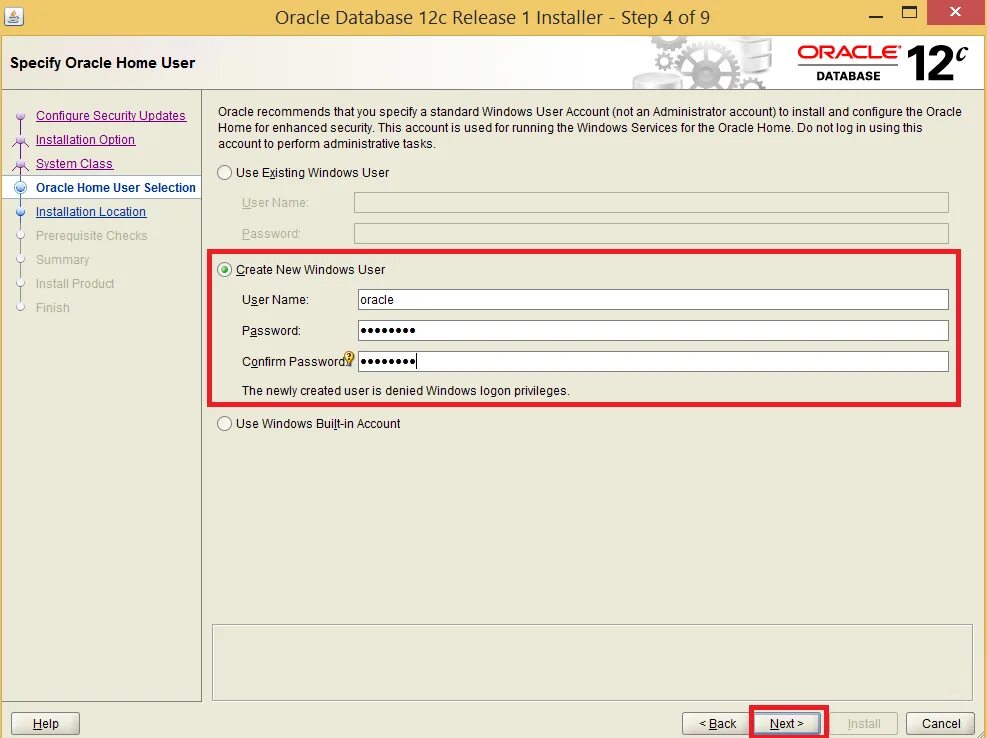Click text 'The newly created user is denied Windows logon privileges.'
The width and height of the screenshot is (987, 738).
tap(406, 391)
